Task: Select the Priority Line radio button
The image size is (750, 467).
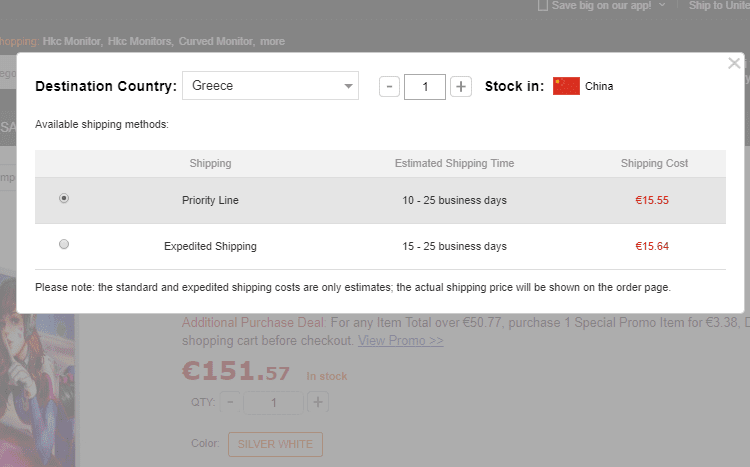Action: [65, 199]
